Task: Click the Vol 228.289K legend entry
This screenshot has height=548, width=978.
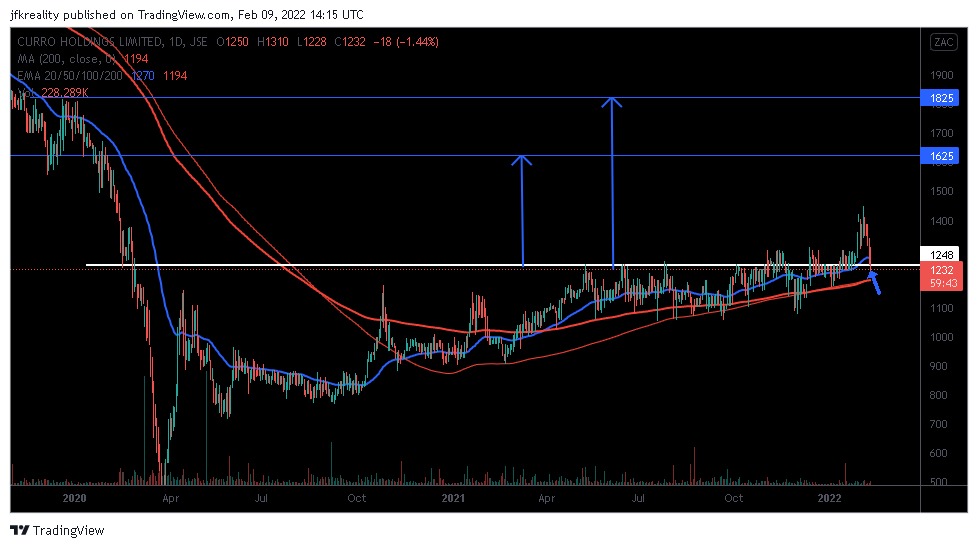Action: (53, 92)
